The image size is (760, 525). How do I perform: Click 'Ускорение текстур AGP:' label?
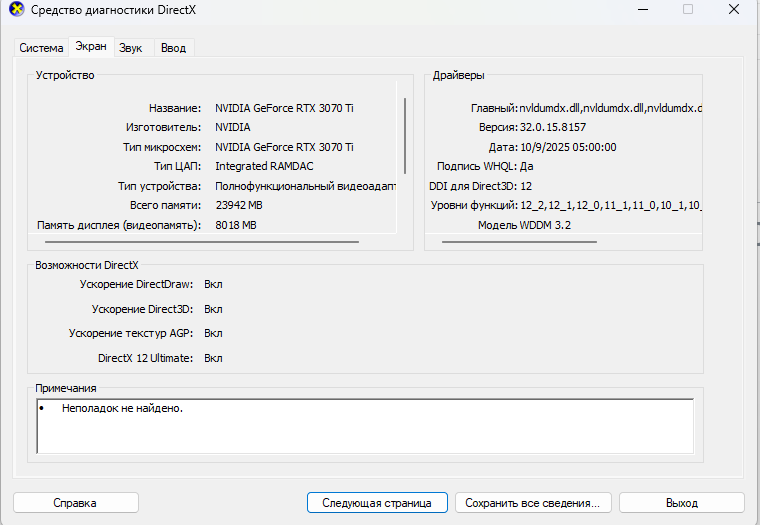[x=131, y=334]
